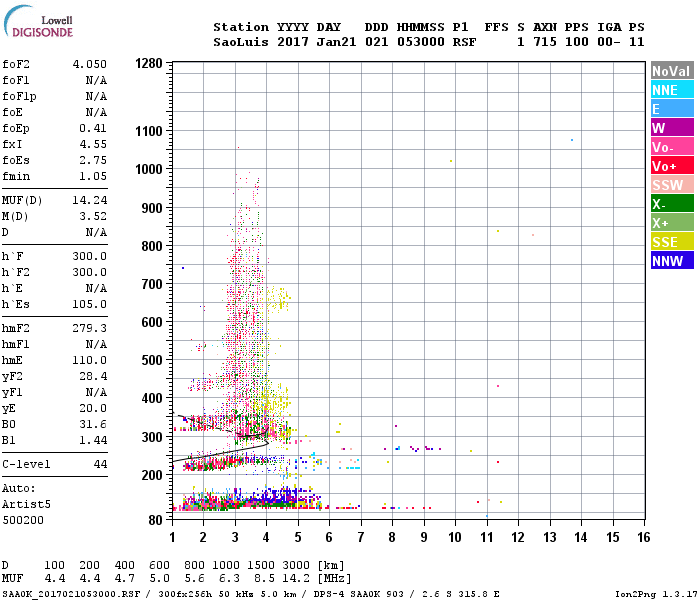Click the fmin value 1.05
Screen dimensions: 700x600
tap(93, 176)
